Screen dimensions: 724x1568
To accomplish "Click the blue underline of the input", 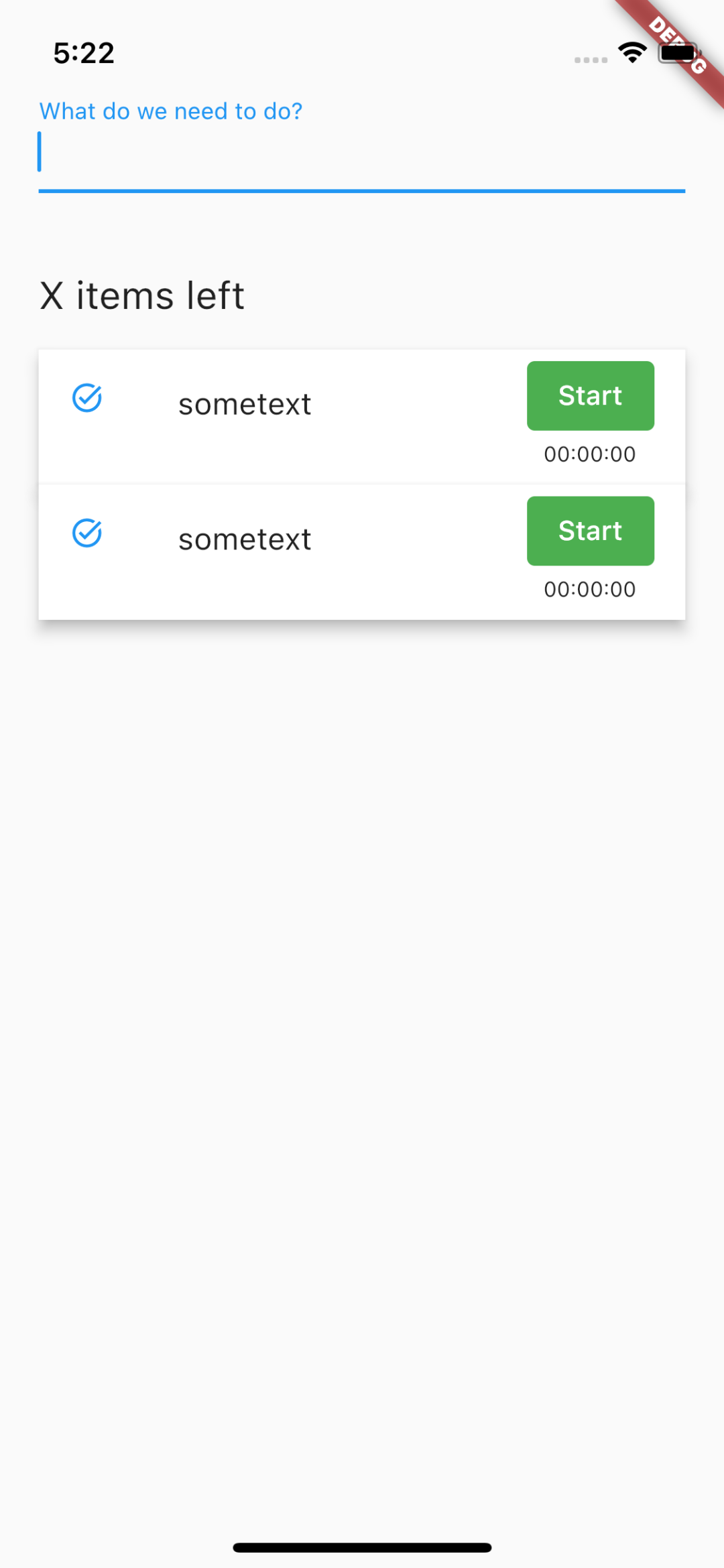I will click(362, 191).
